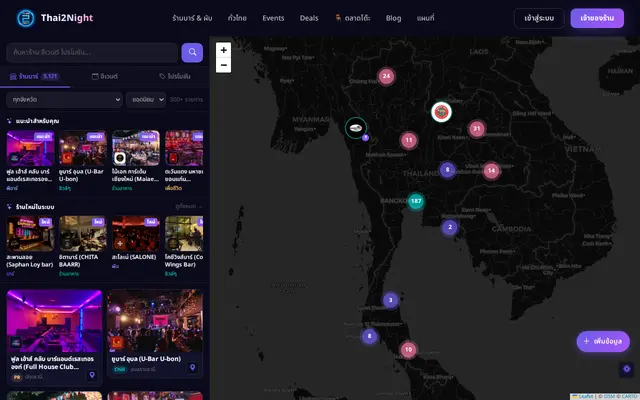Click the ดูทั้งหมด link beside ร้านใหม่ในระบบ
The image size is (640, 400).
click(189, 207)
